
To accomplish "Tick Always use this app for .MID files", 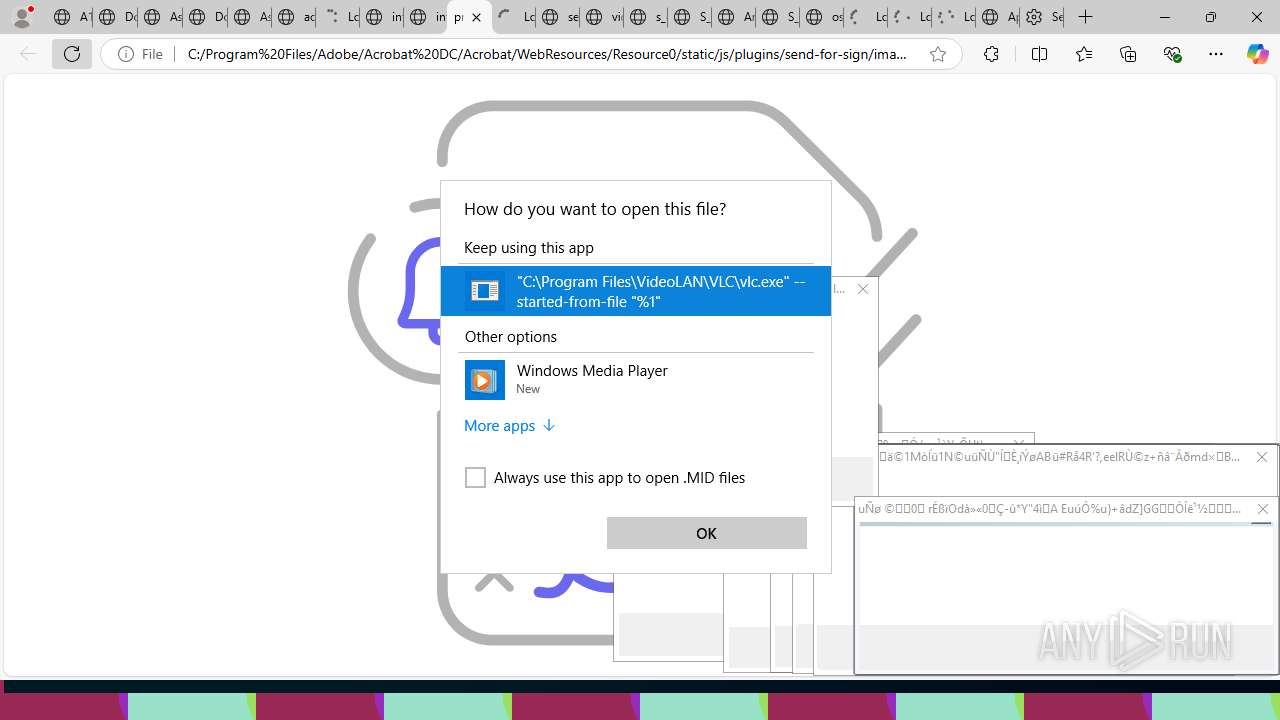I will click(x=475, y=478).
